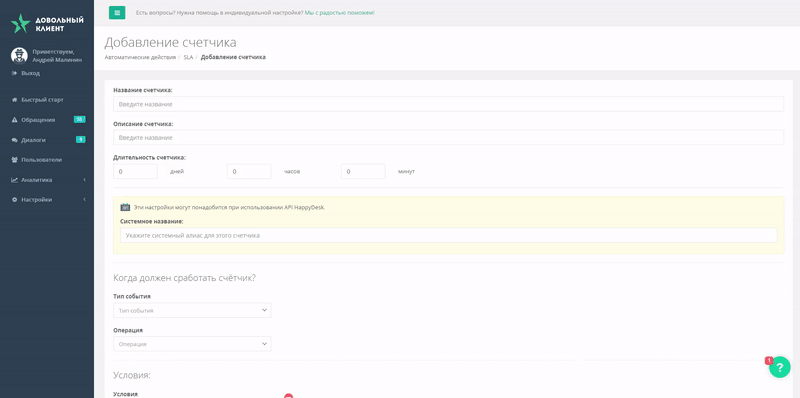
Task: Go to SLA breadcrumb
Action: tap(188, 57)
